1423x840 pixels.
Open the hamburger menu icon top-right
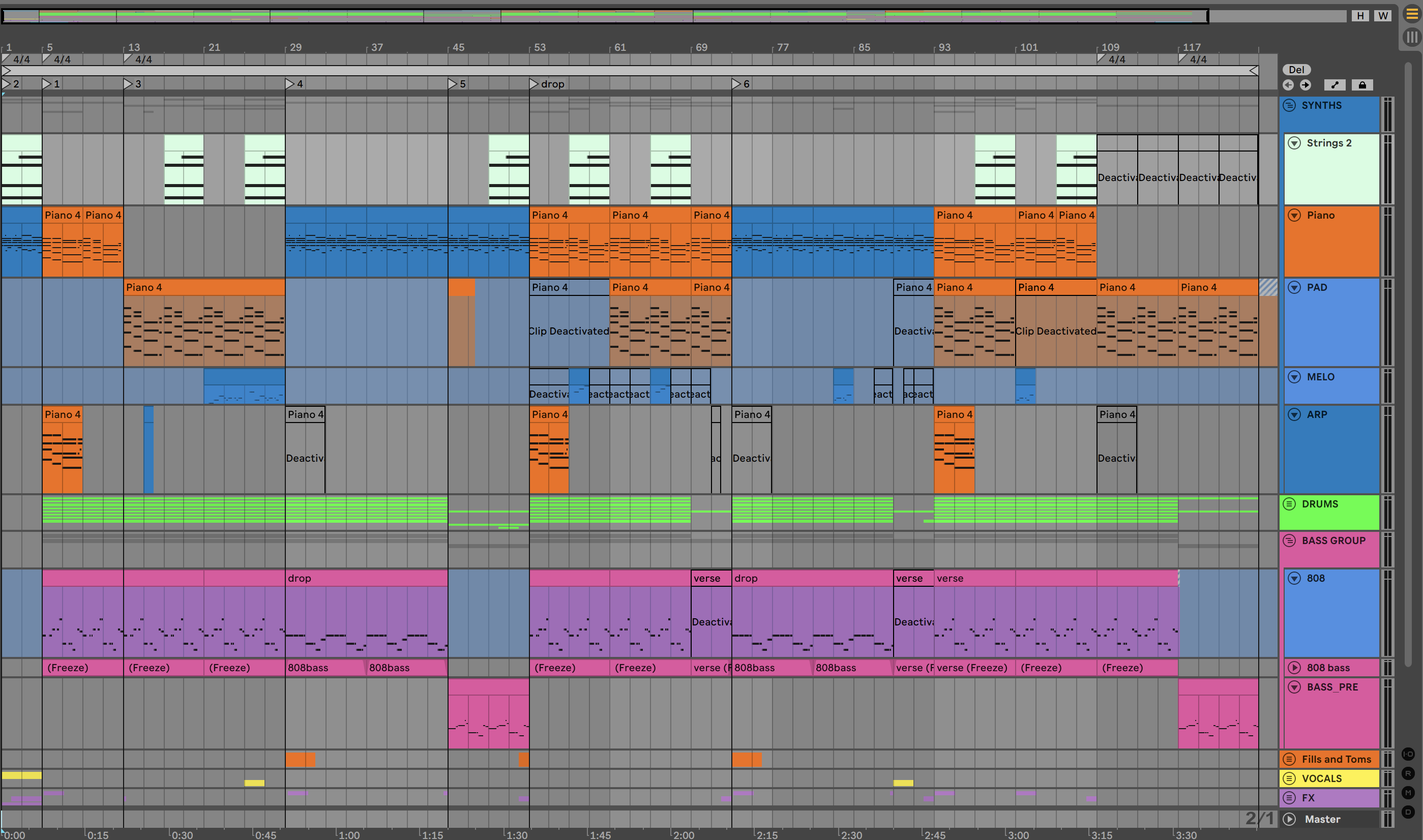tap(1412, 15)
